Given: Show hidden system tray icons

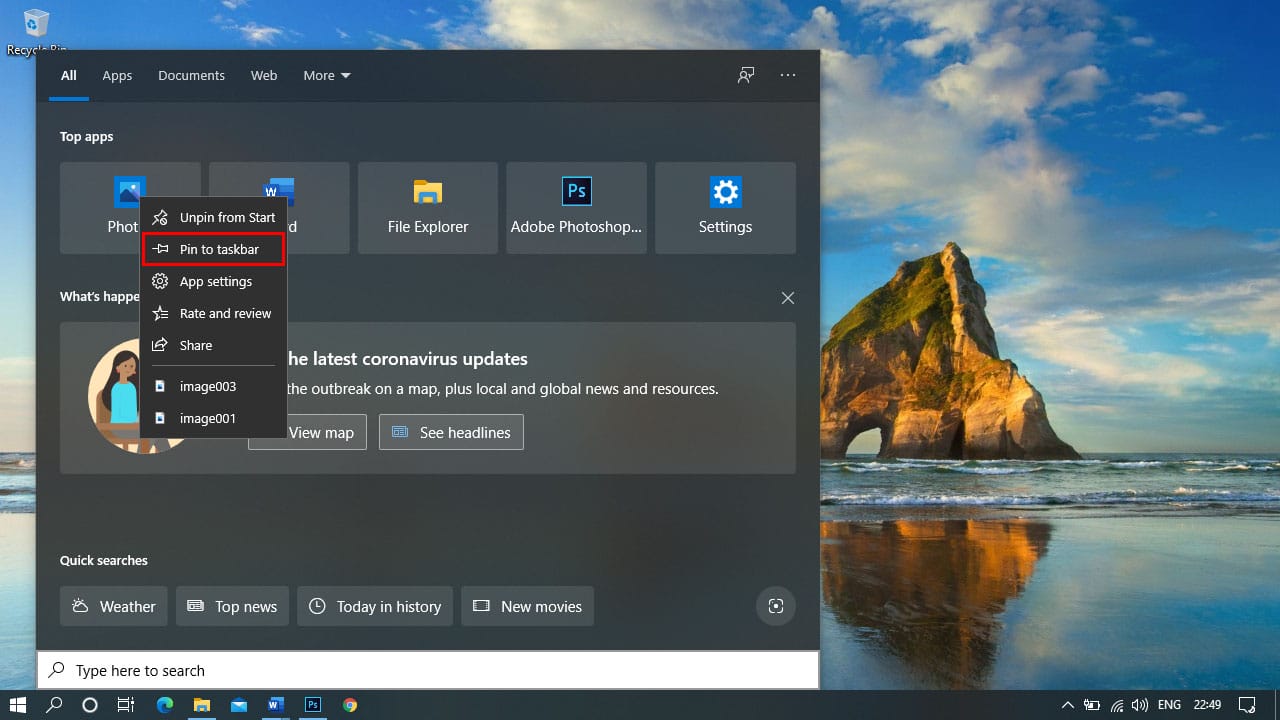Looking at the screenshot, I should coord(1067,705).
